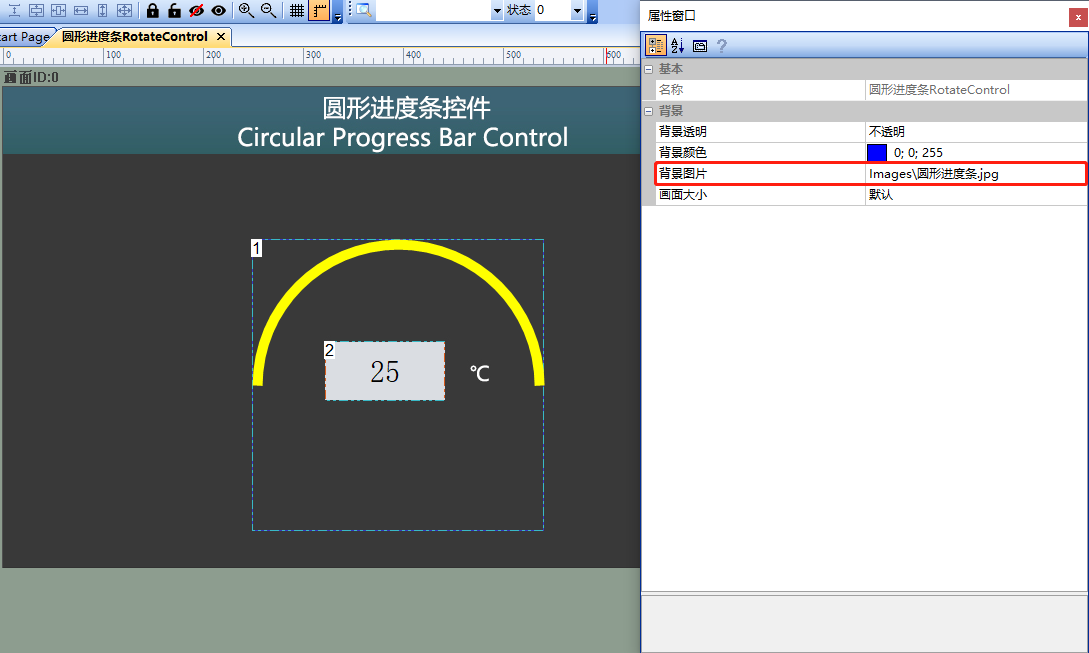Viewport: 1089px width, 653px height.
Task: Sort properties alphabetically with A-Z icon
Action: point(678,46)
